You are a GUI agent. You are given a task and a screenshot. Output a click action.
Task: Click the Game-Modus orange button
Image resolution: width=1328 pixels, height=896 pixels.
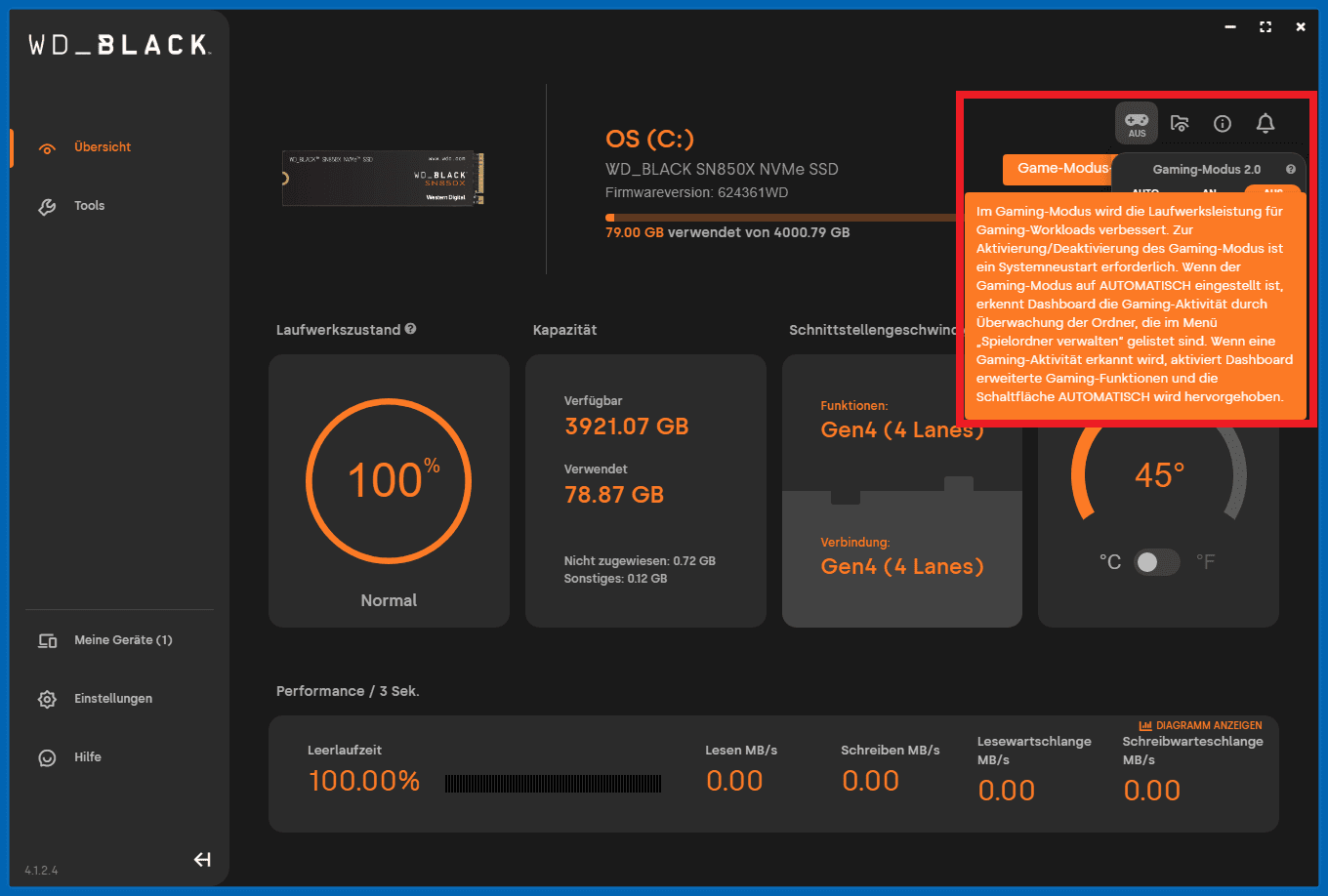coord(1059,169)
